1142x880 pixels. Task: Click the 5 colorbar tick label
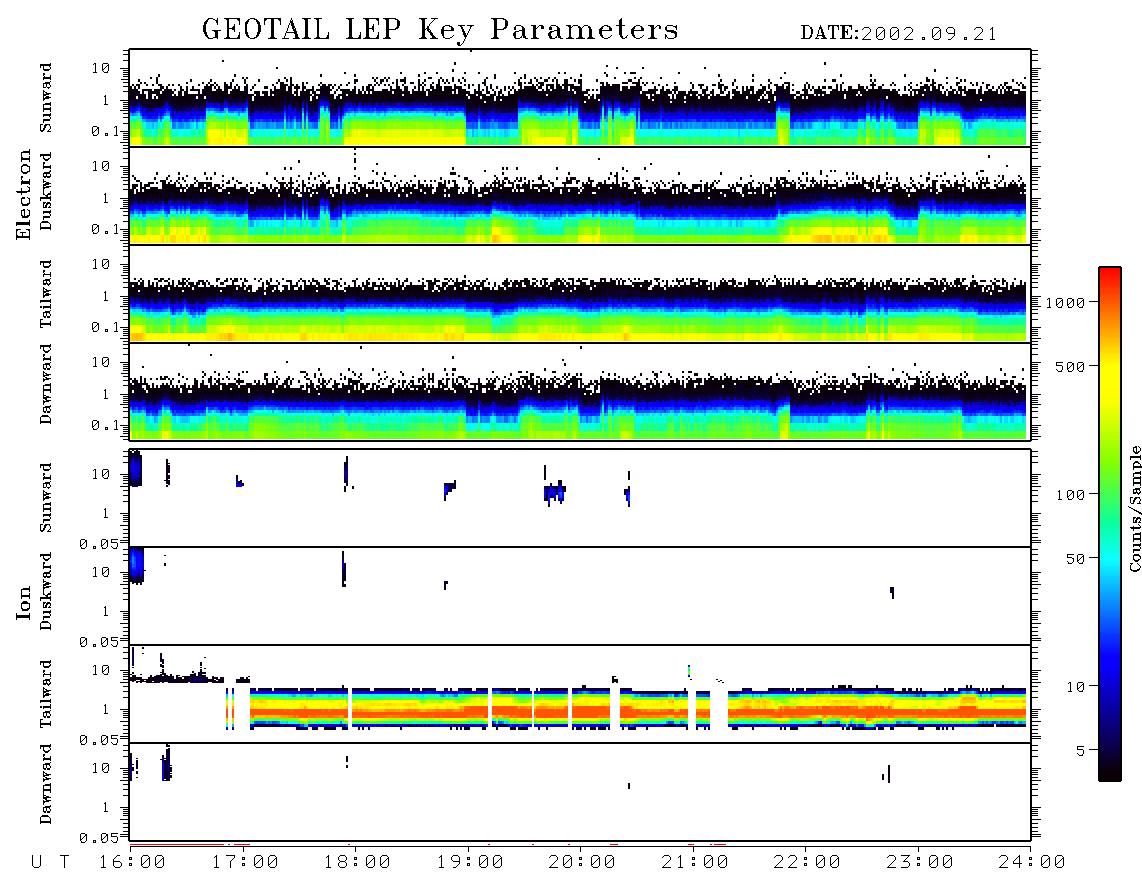(1080, 750)
